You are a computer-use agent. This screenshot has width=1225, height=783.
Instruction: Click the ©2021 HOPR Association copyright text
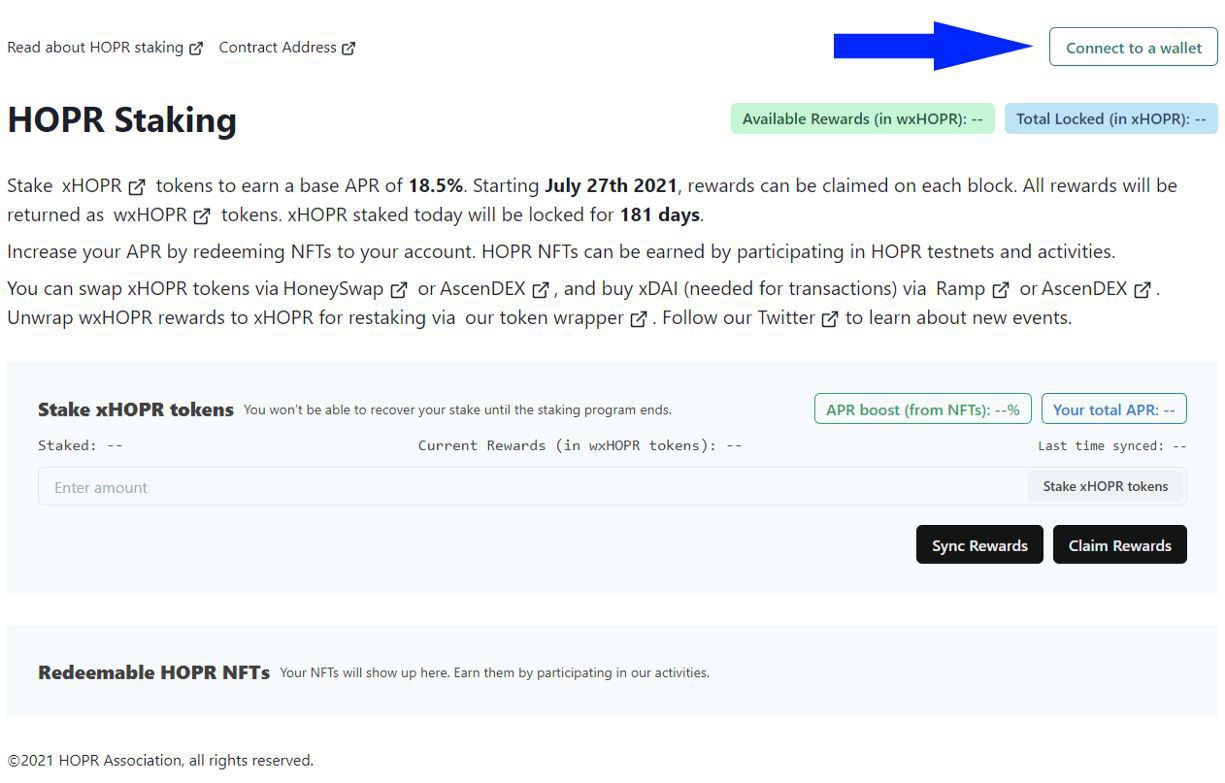160,760
